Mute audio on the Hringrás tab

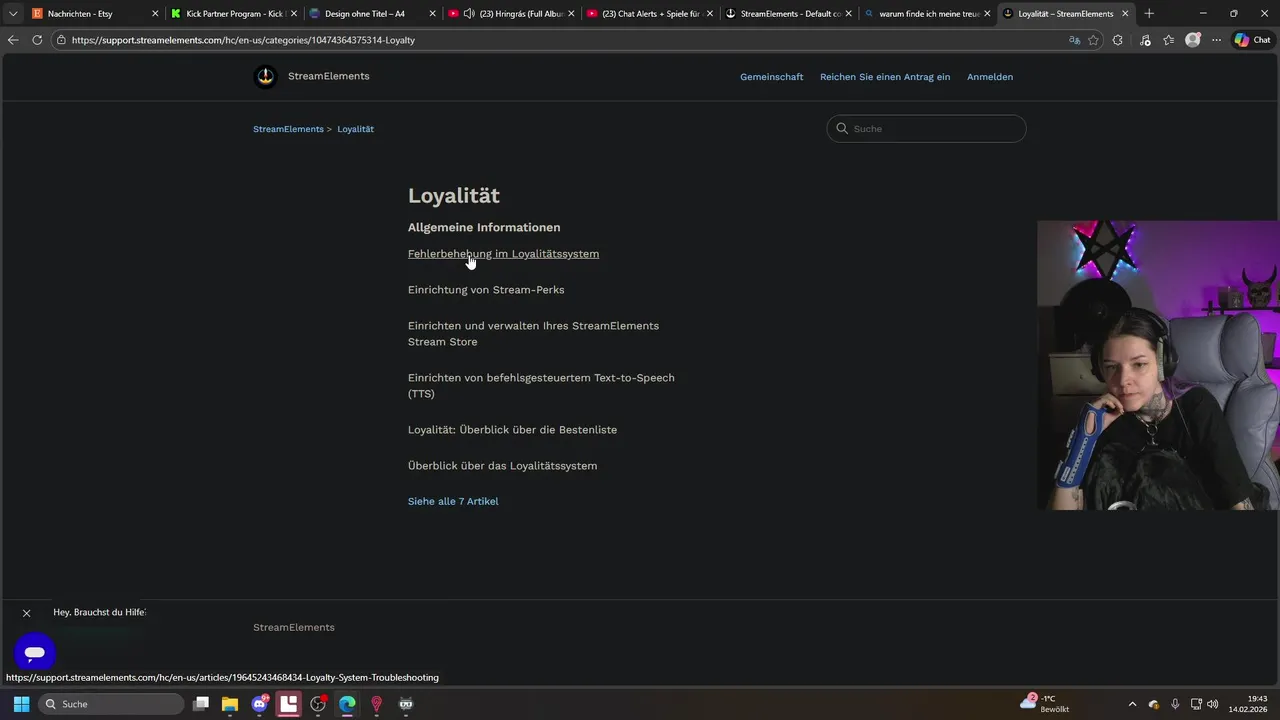[469, 14]
